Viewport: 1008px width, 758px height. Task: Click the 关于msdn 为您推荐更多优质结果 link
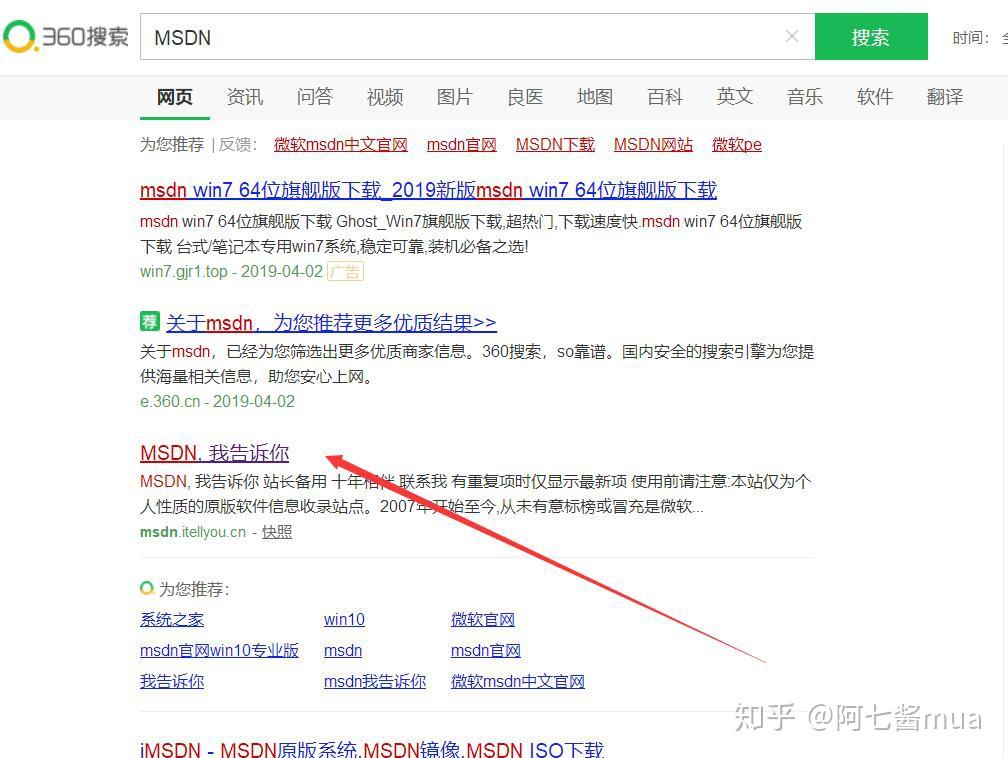[x=330, y=322]
